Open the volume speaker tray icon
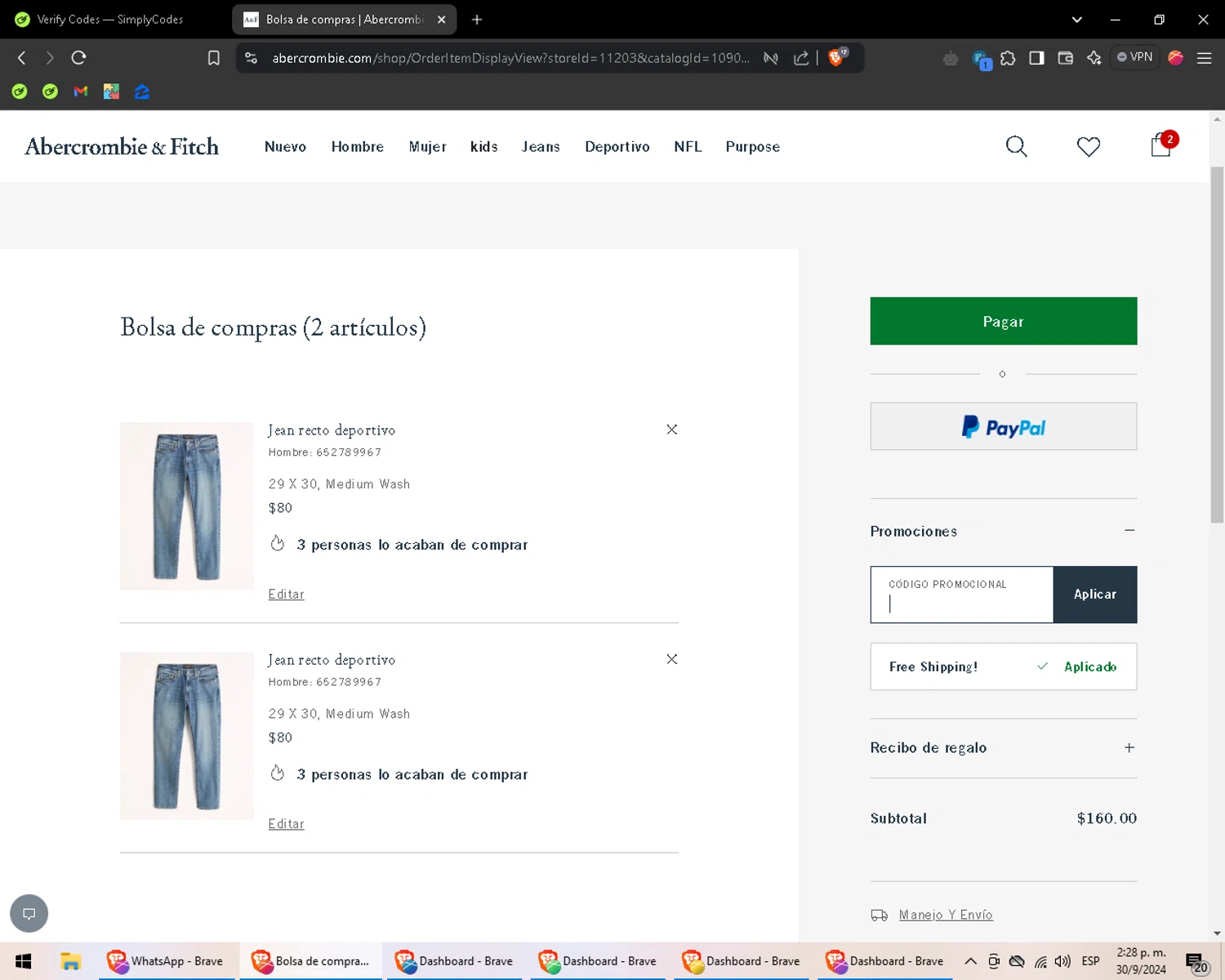 (x=1062, y=961)
